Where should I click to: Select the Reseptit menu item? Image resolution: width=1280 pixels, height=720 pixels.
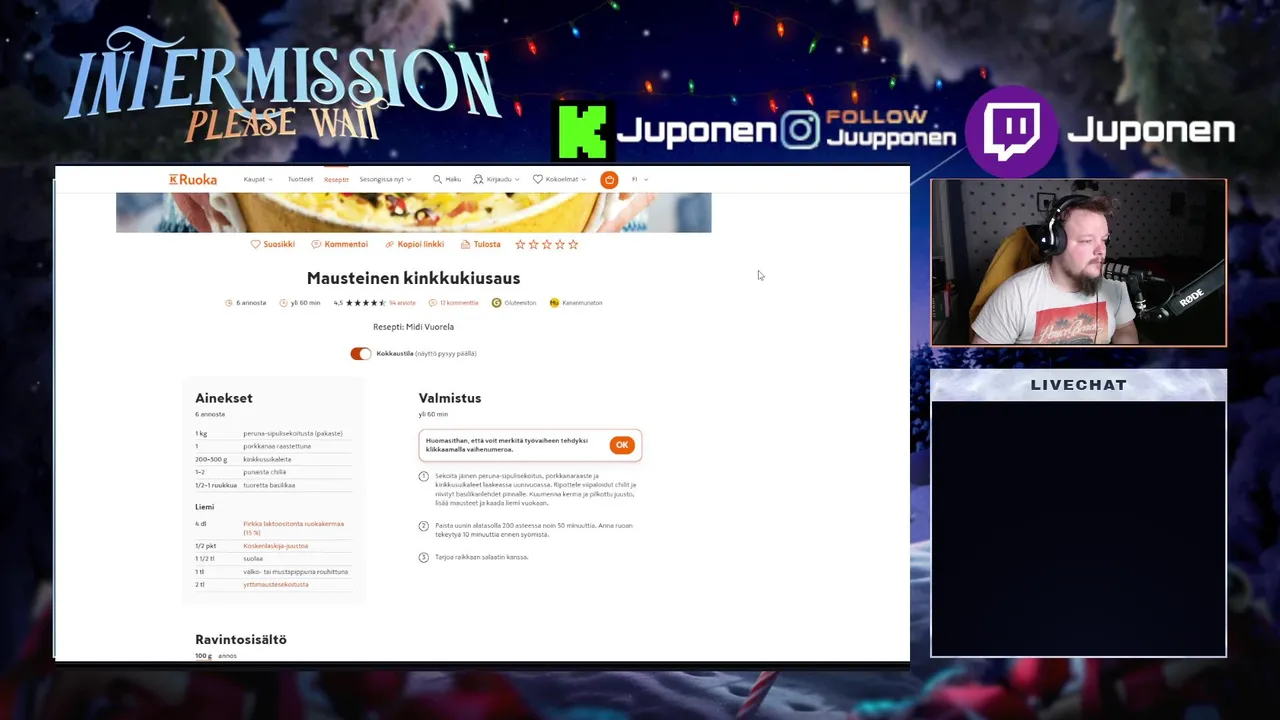pyautogui.click(x=336, y=179)
